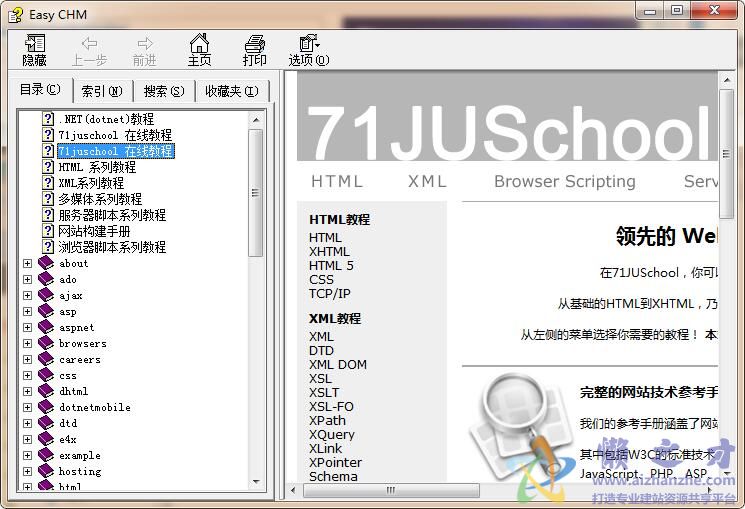Click the purple book icon for dotnetmobile
This screenshot has width=745, height=509.
click(x=46, y=407)
